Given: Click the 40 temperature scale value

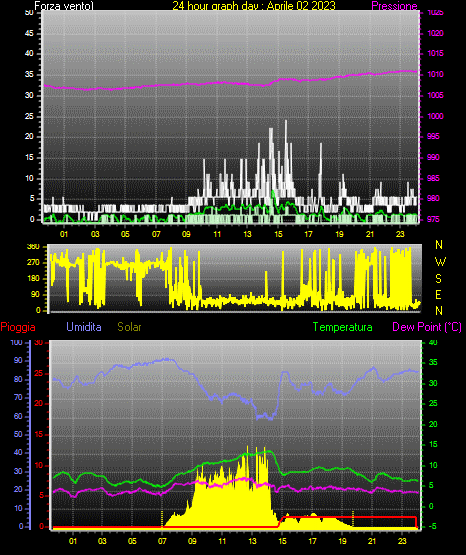Looking at the screenshot, I should 433,342.
